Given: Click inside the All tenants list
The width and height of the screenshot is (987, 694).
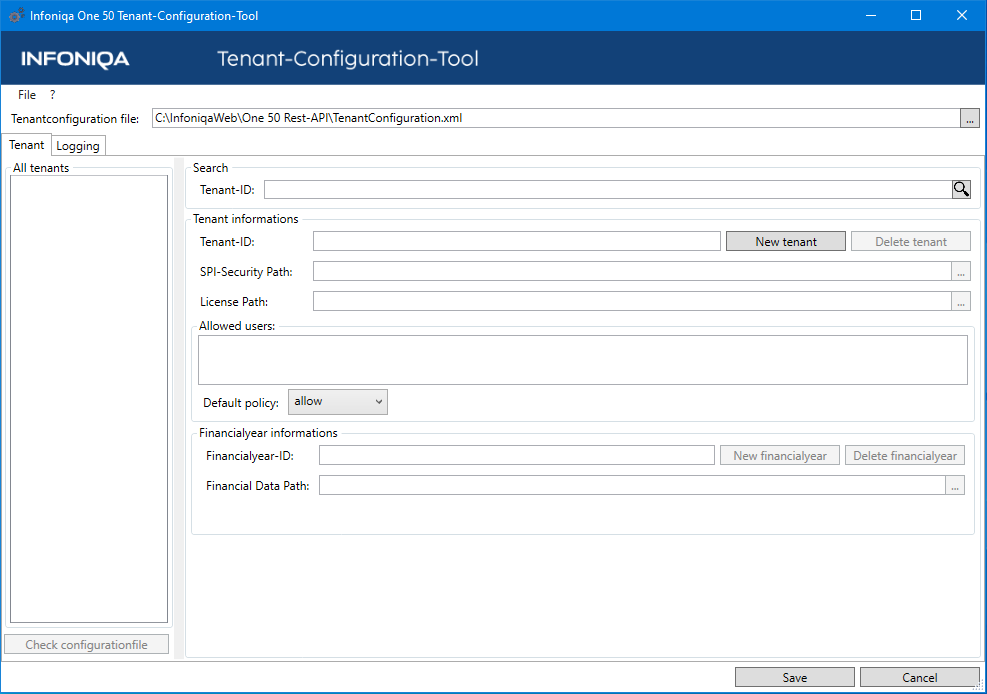Looking at the screenshot, I should click(89, 399).
